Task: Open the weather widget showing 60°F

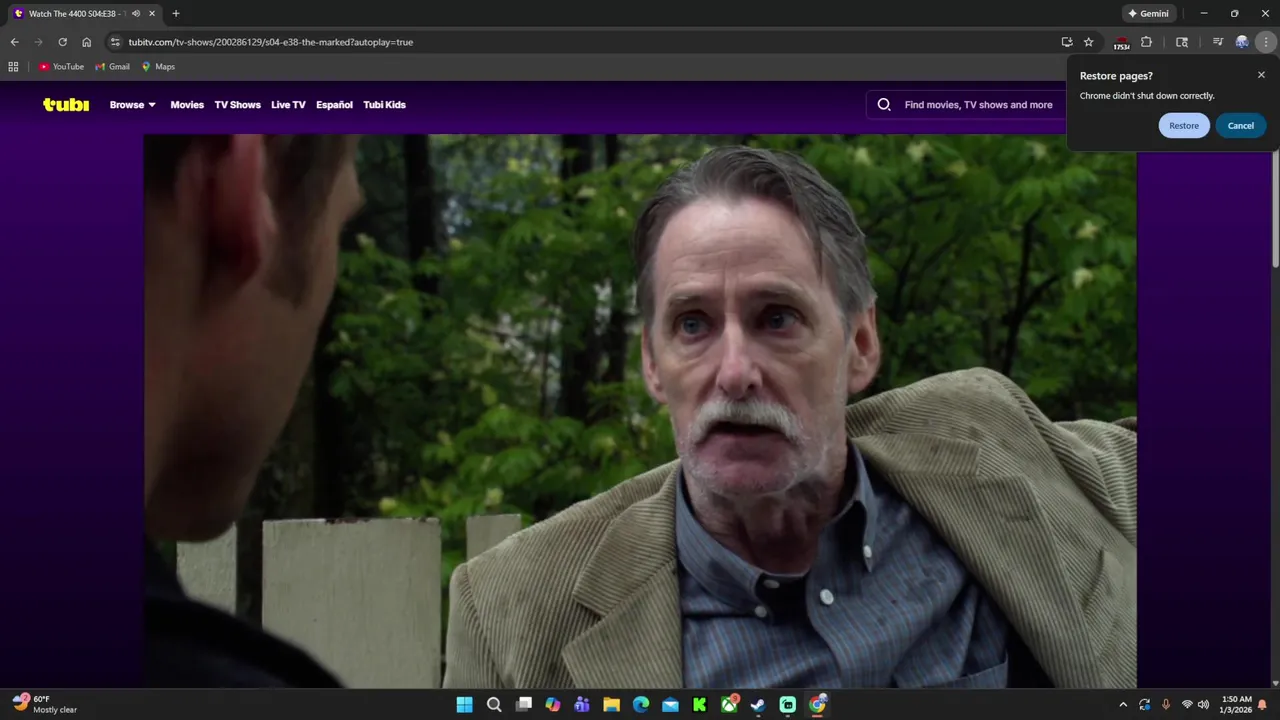Action: [x=45, y=704]
